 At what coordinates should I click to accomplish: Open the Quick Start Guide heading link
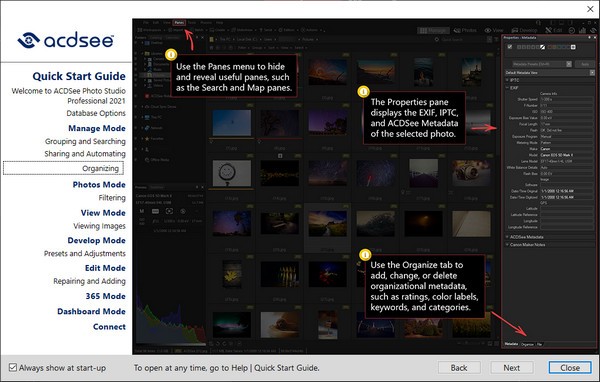click(x=79, y=76)
